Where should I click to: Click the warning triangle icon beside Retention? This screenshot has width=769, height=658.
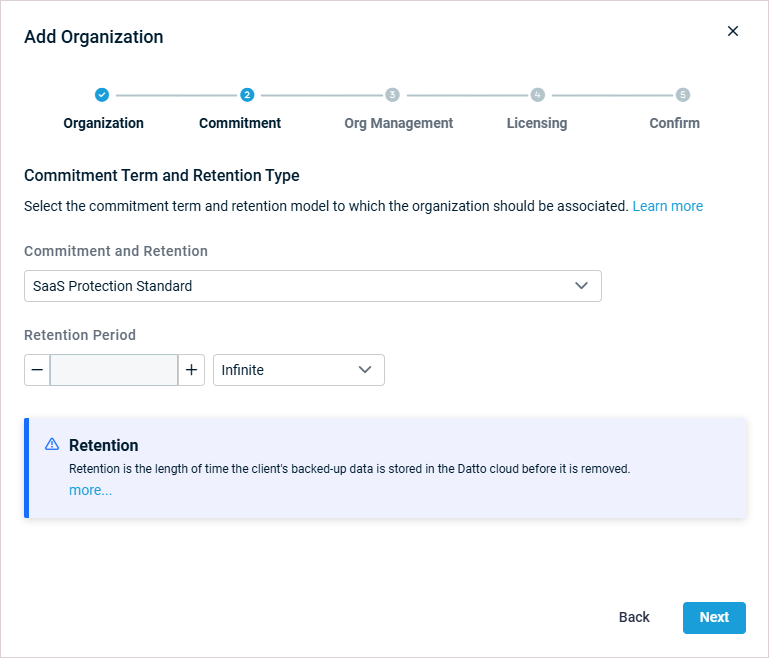pos(52,445)
